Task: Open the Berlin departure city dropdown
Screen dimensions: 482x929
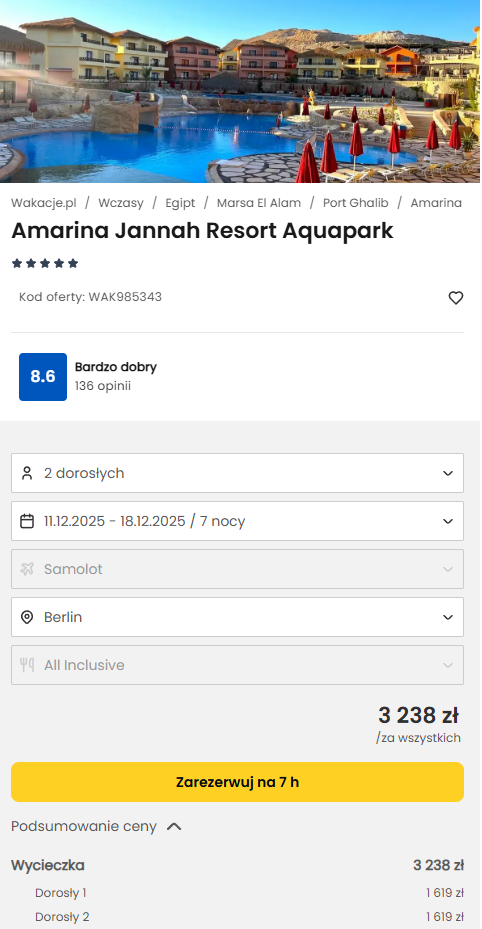Action: click(237, 617)
